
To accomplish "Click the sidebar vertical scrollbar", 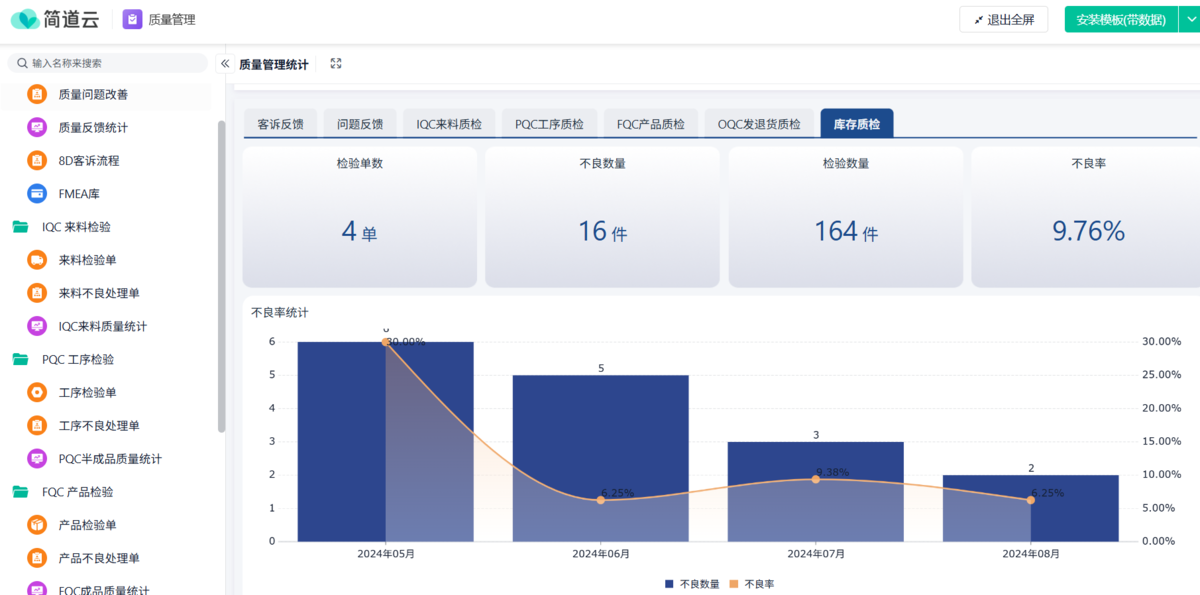I will [221, 276].
